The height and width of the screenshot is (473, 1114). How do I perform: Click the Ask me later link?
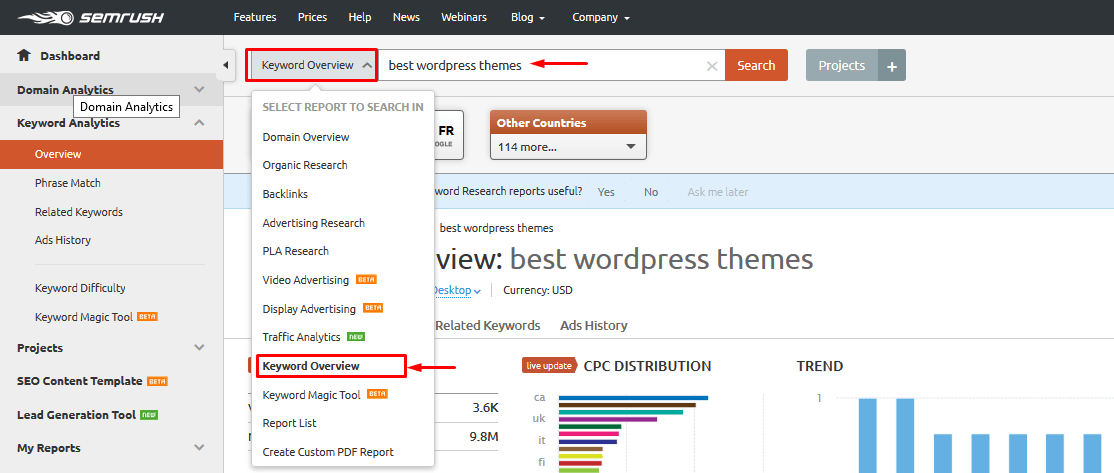pos(718,192)
